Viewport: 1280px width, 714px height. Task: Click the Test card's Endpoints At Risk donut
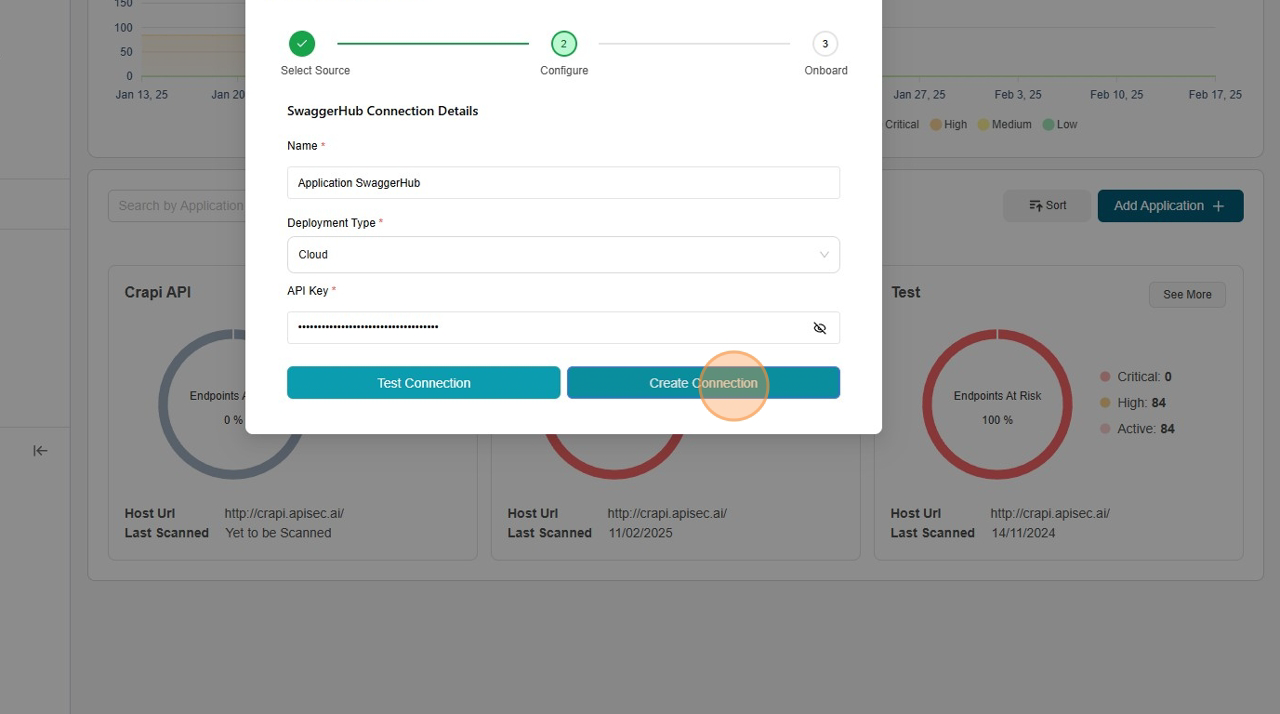[997, 404]
